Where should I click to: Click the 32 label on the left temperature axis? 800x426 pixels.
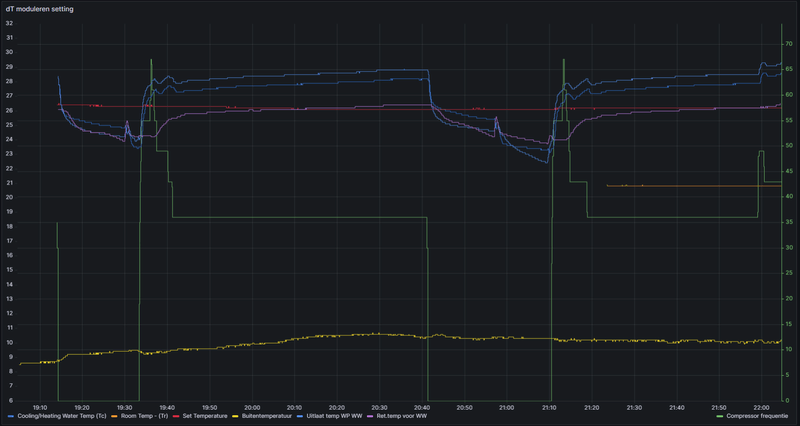(x=9, y=23)
